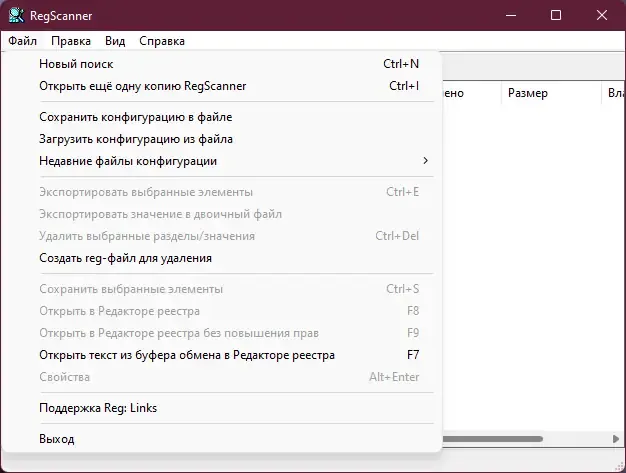Select Сохранить конфигурацию в файле
Image resolution: width=626 pixels, height=473 pixels.
(x=222, y=117)
